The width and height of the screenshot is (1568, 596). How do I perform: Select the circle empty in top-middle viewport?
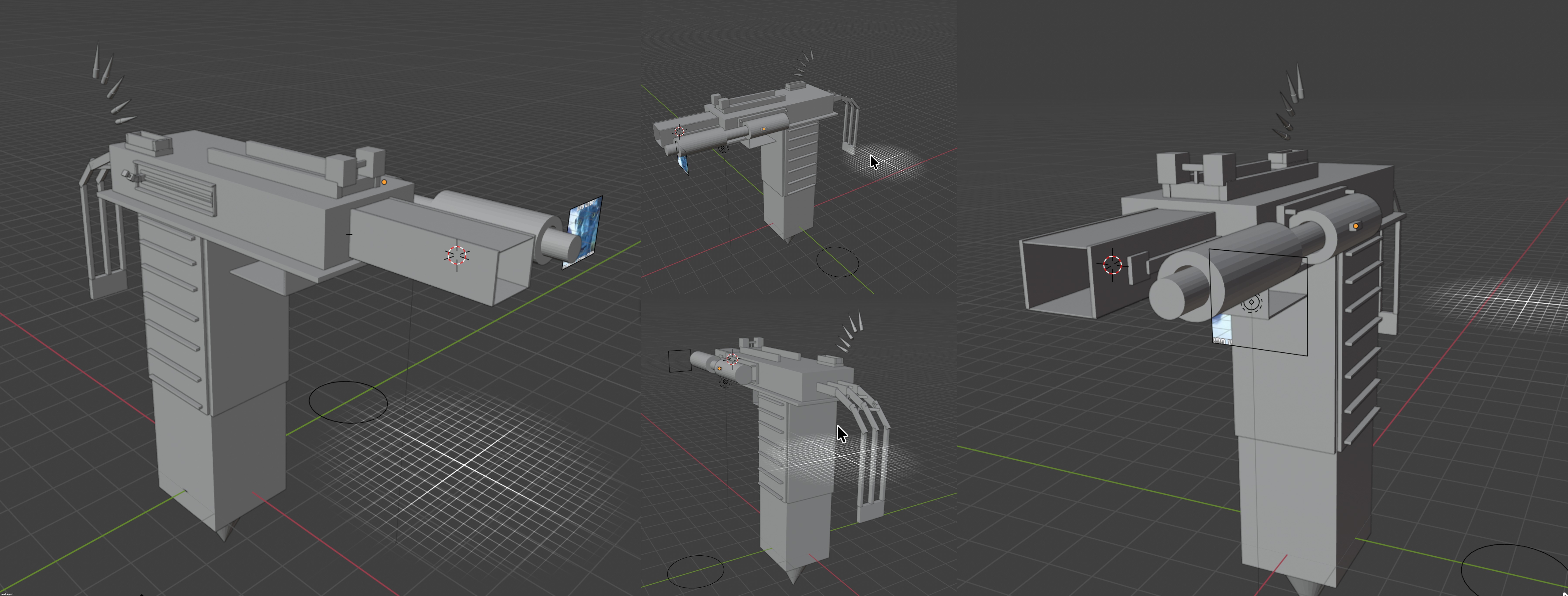point(838,262)
